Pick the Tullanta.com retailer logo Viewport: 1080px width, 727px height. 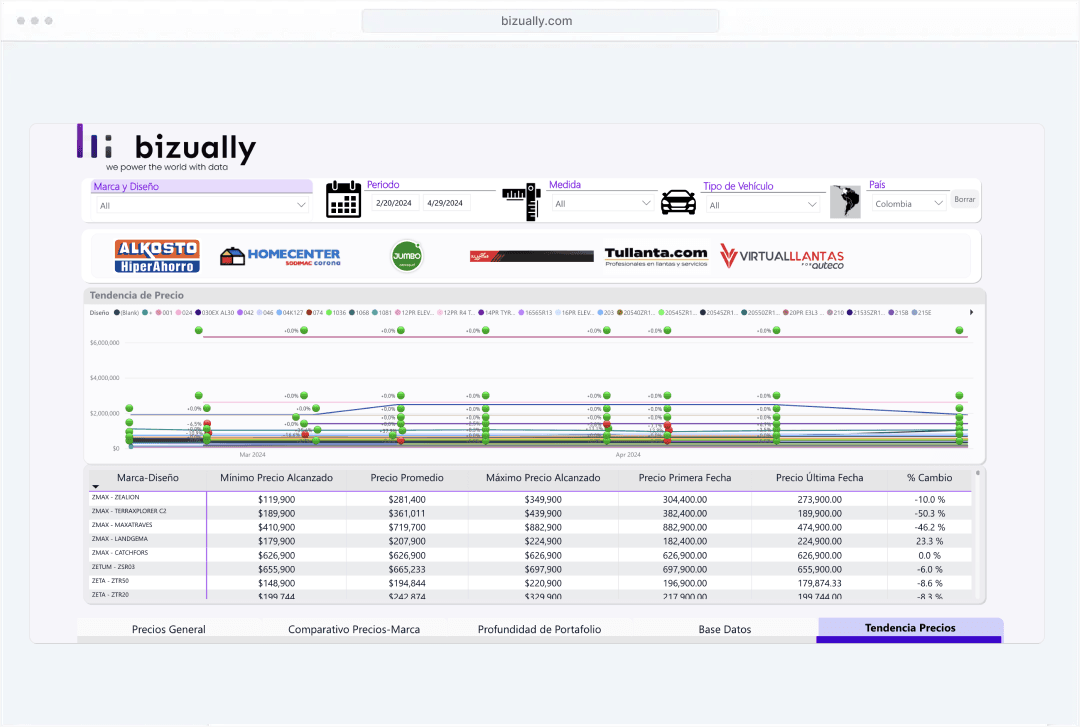tap(656, 256)
